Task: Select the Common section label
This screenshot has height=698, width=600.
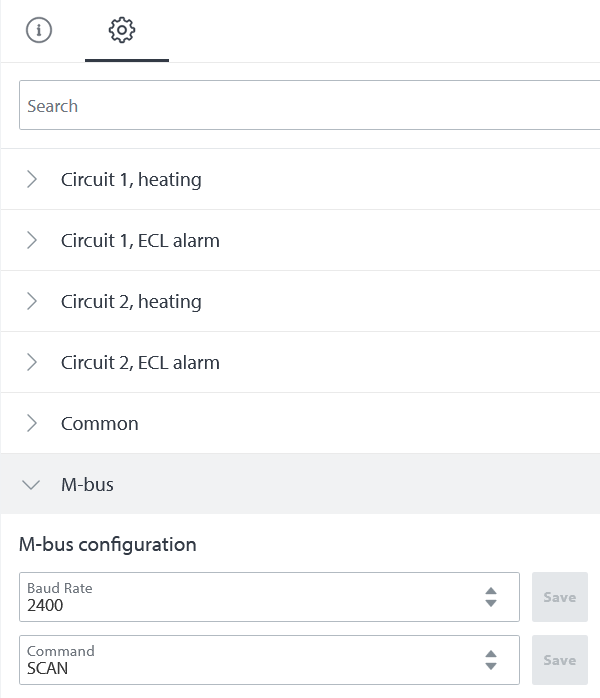Action: coord(100,423)
